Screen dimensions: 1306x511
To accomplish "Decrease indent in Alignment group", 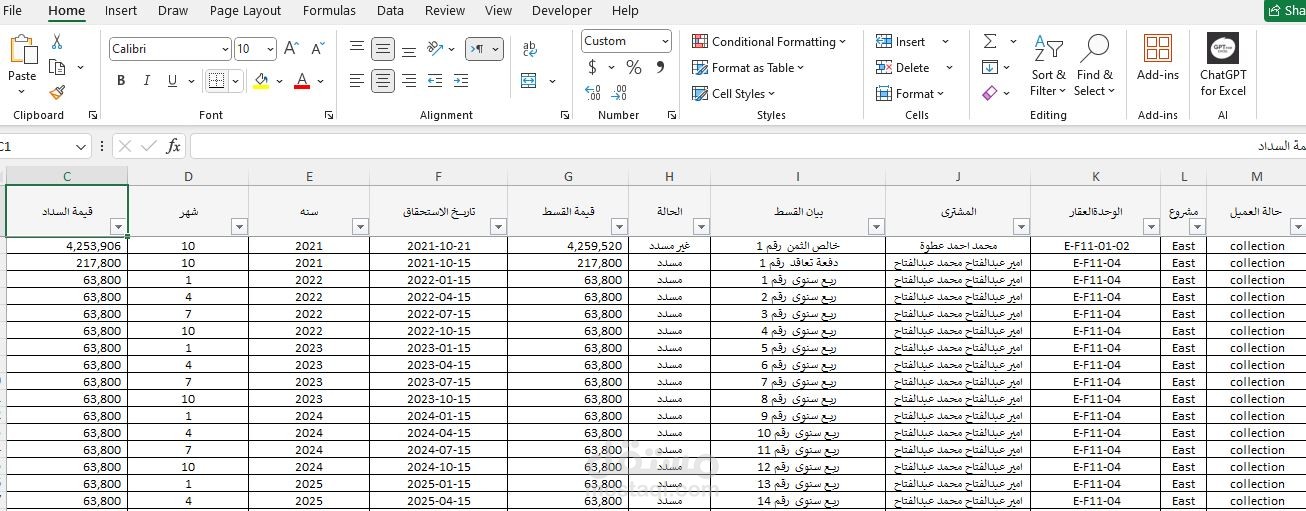I will [x=435, y=81].
